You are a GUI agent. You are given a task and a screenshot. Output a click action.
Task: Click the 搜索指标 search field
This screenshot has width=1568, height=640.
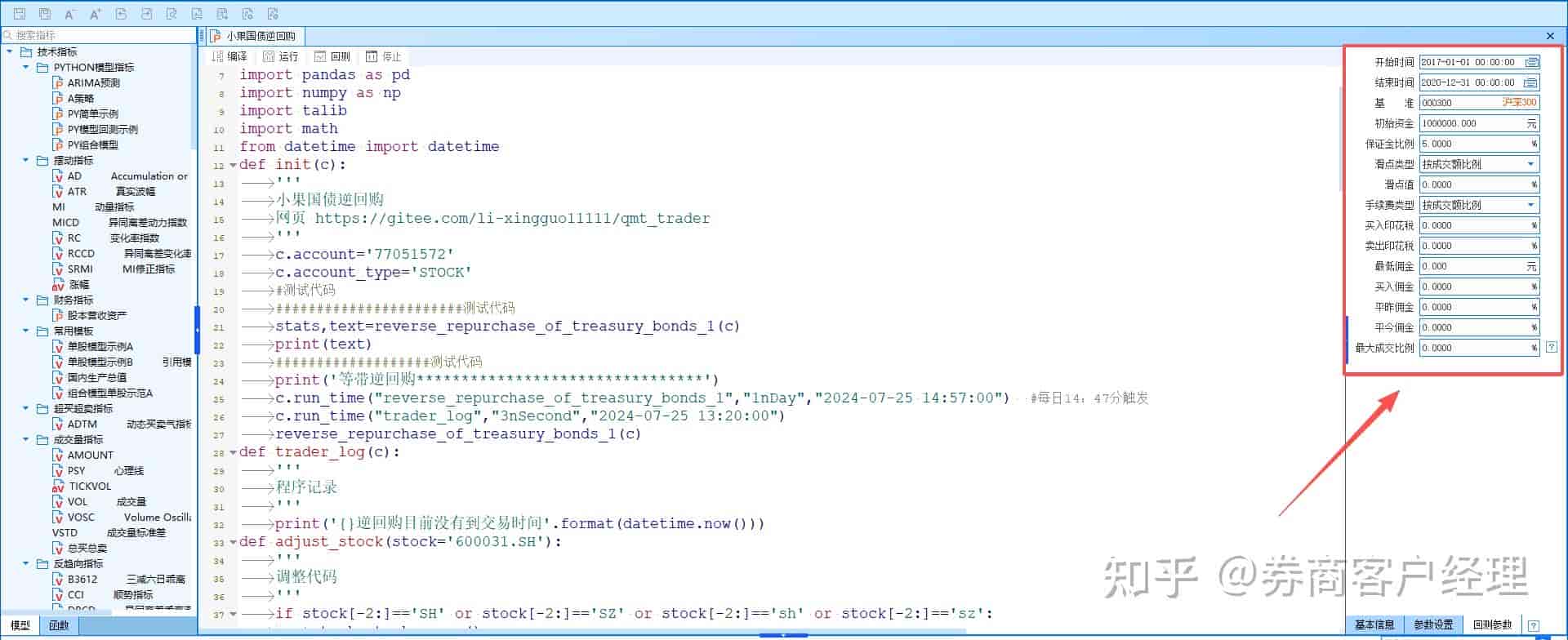(x=98, y=35)
